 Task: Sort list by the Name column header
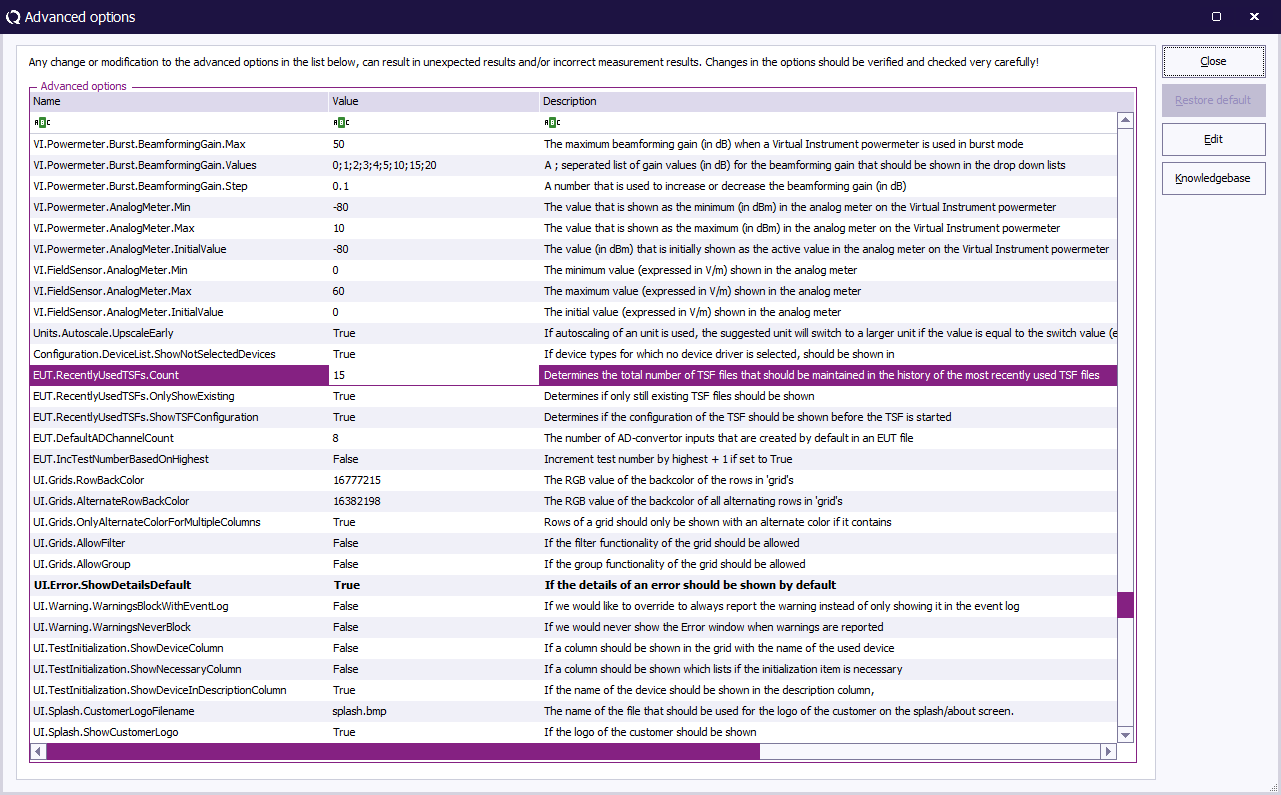click(178, 101)
